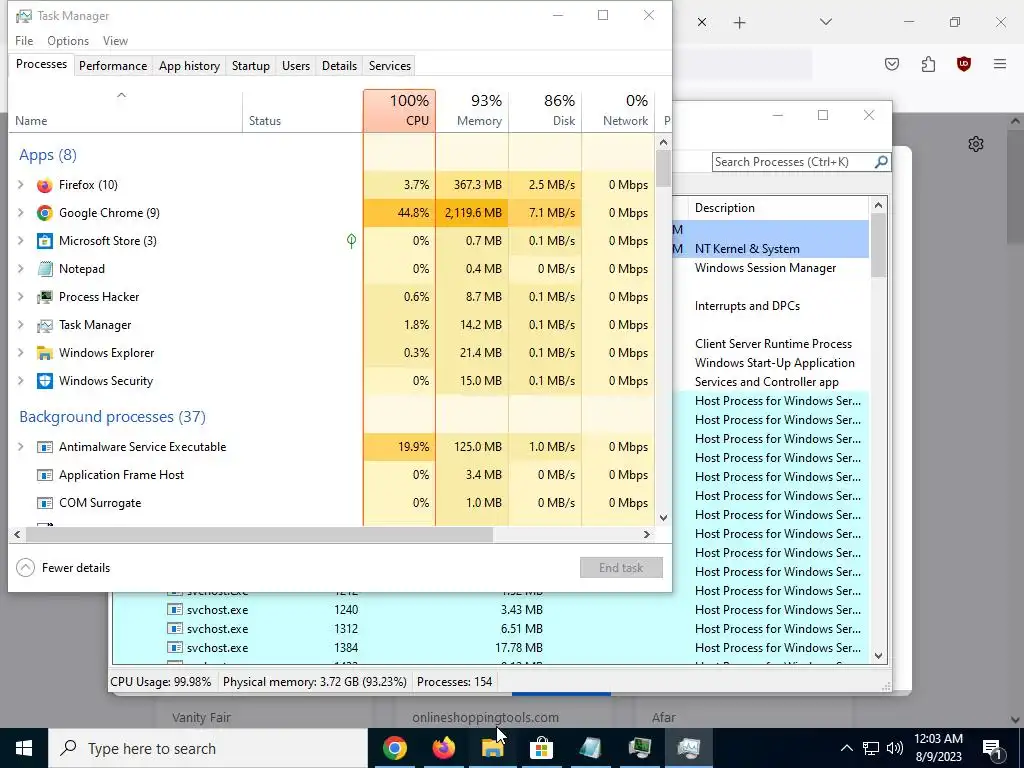Click the End task button
The height and width of the screenshot is (768, 1024).
621,568
